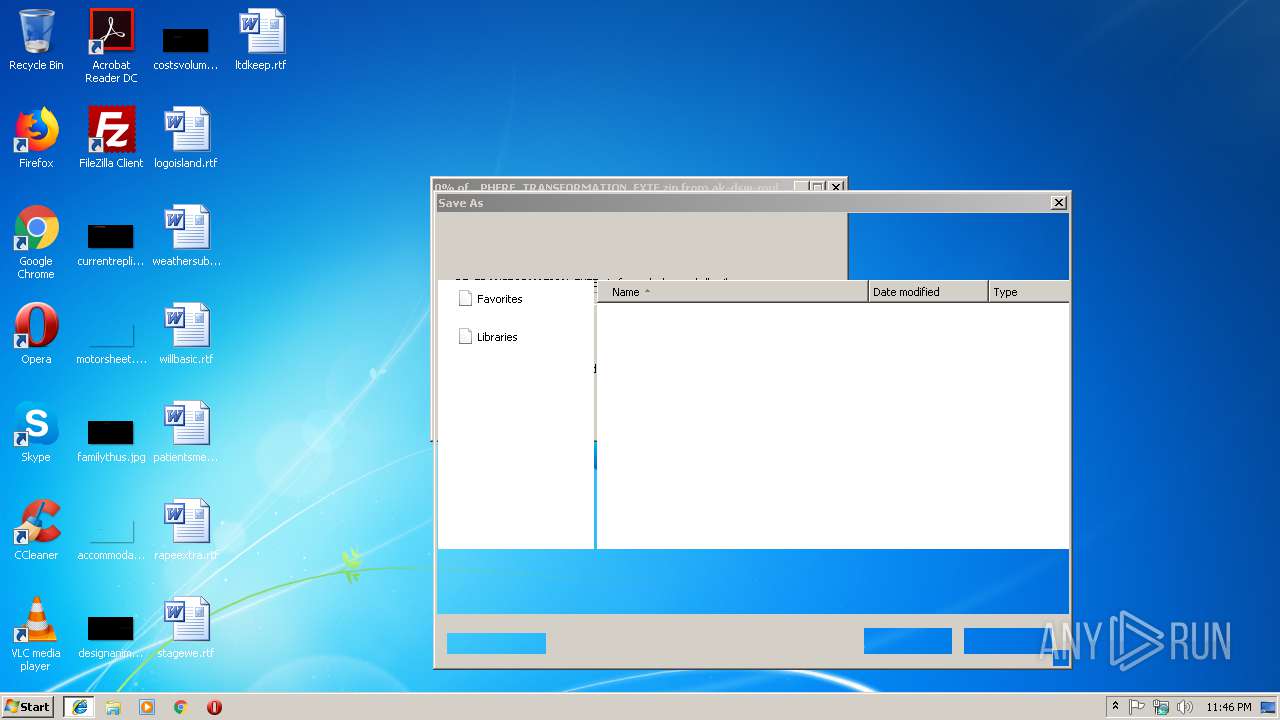Open network status tray icon
1280x720 pixels.
point(1161,707)
